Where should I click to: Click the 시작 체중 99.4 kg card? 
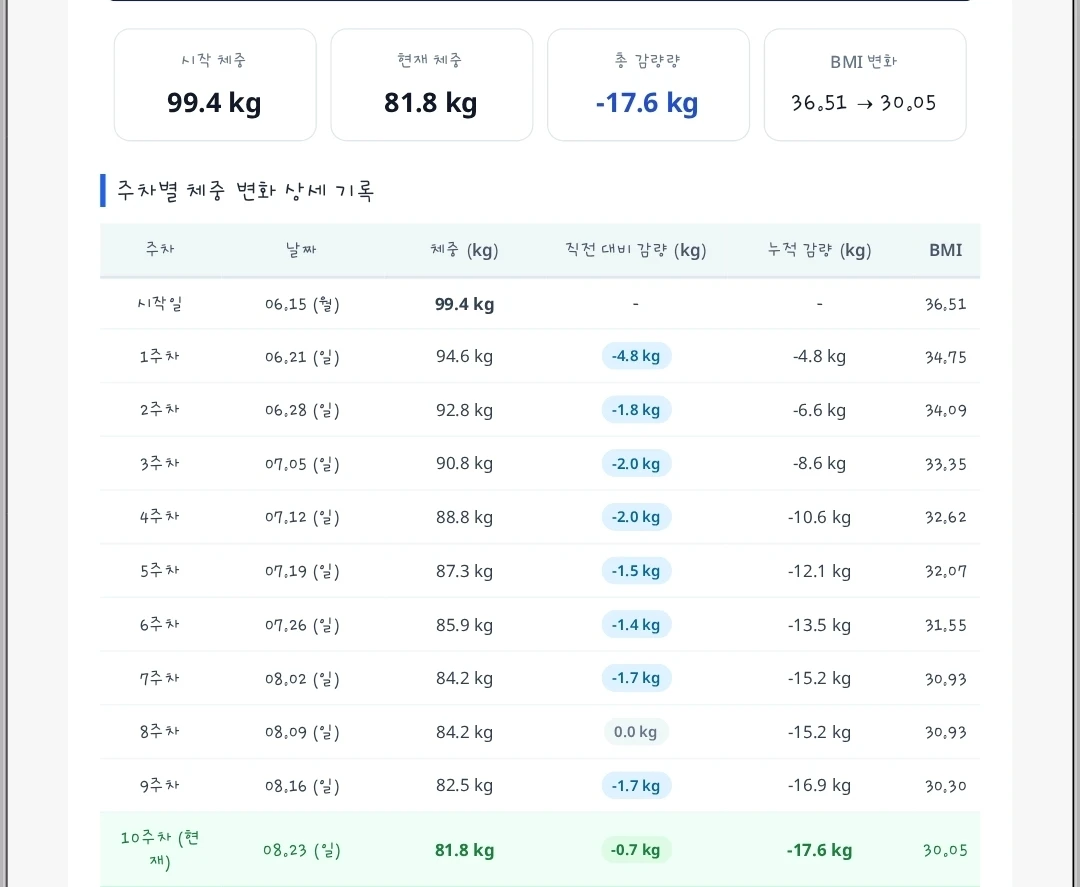click(215, 85)
